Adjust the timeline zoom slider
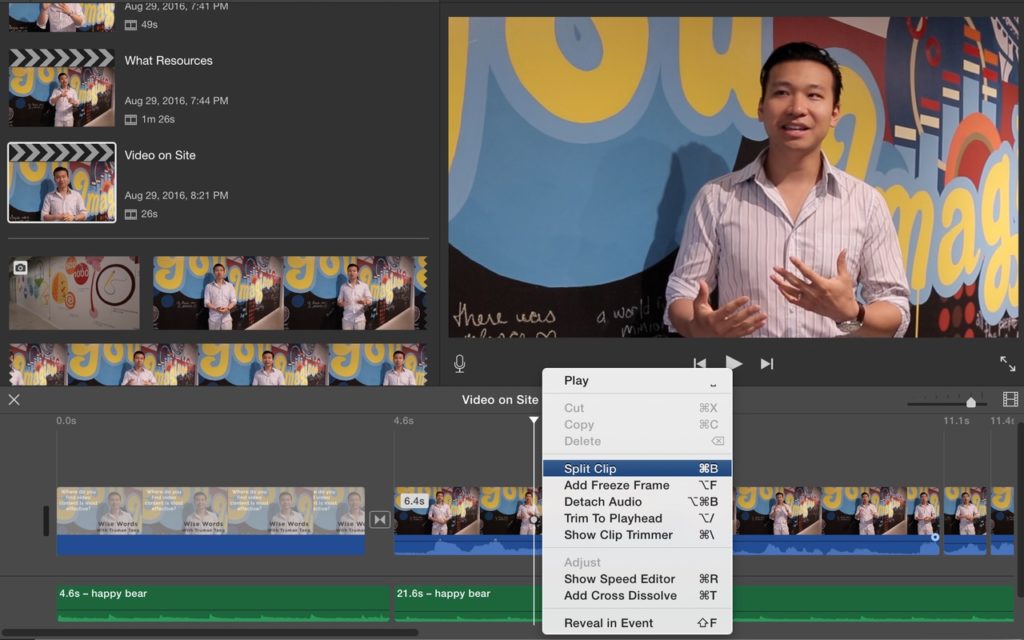1024x640 pixels. click(970, 402)
